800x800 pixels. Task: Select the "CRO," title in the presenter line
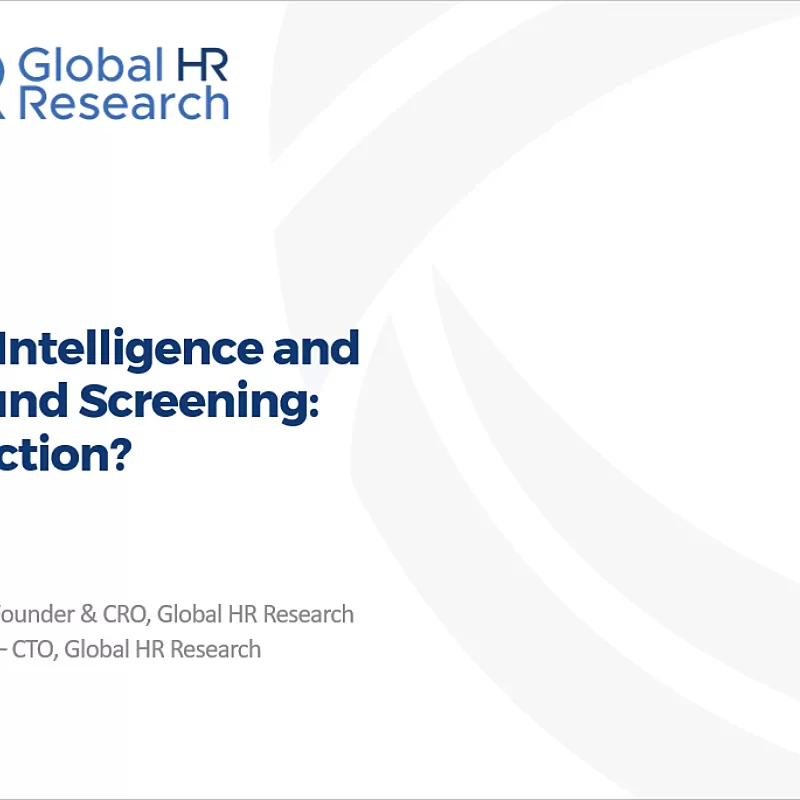click(x=126, y=614)
